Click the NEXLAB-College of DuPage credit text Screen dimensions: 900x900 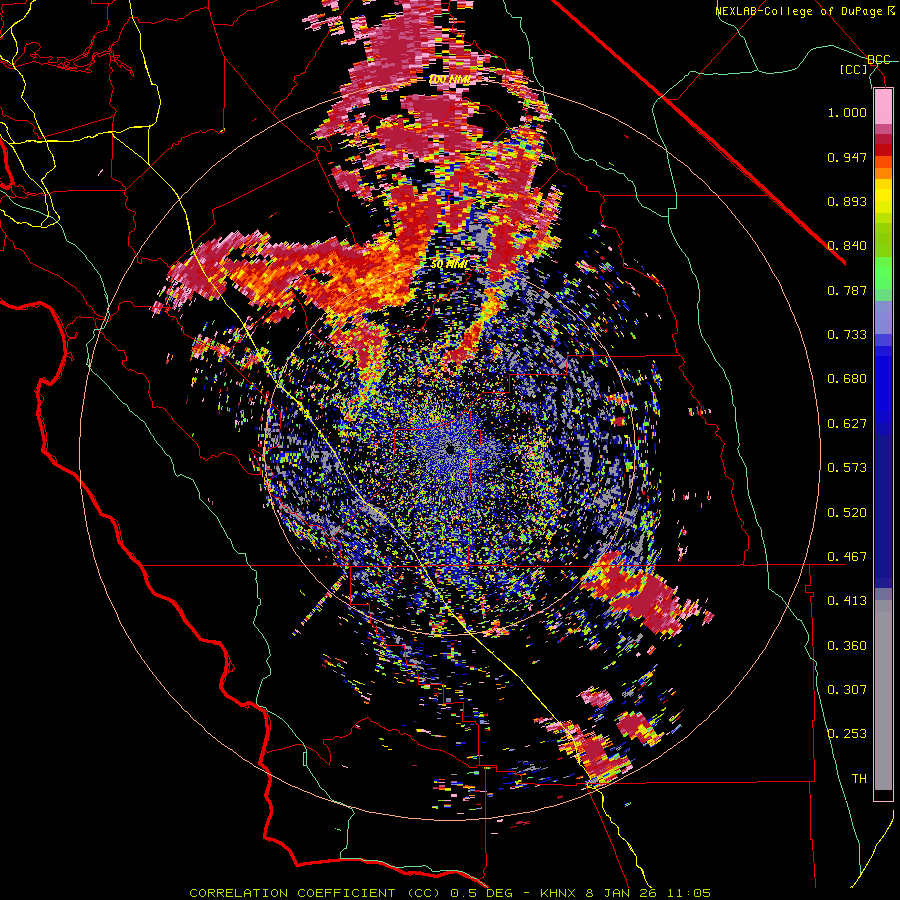(x=798, y=11)
